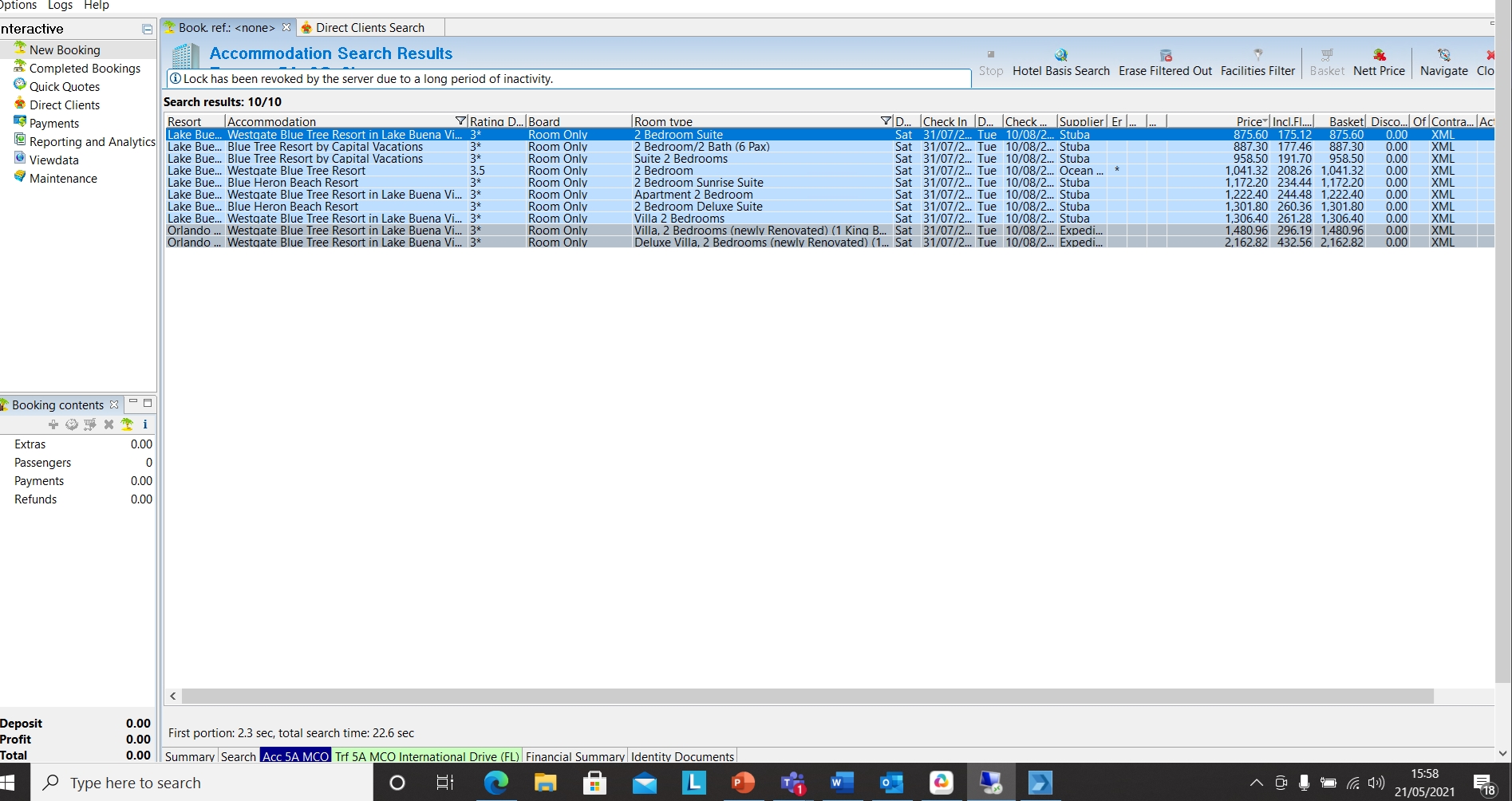This screenshot has width=1512, height=801.
Task: Collapse the Interactive panel
Action: click(147, 29)
